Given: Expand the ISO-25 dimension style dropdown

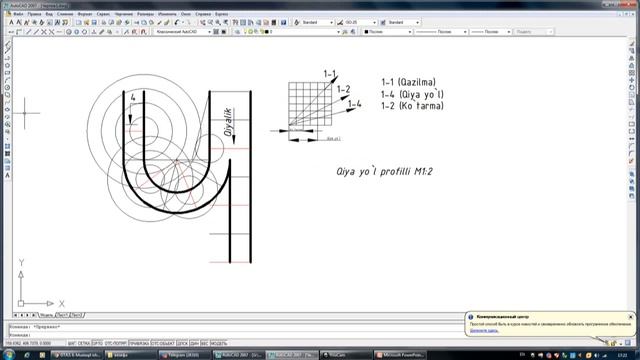Looking at the screenshot, I should (x=374, y=22).
